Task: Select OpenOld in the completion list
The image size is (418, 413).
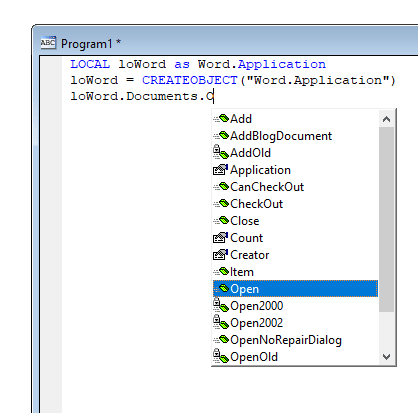Action: (x=295, y=357)
